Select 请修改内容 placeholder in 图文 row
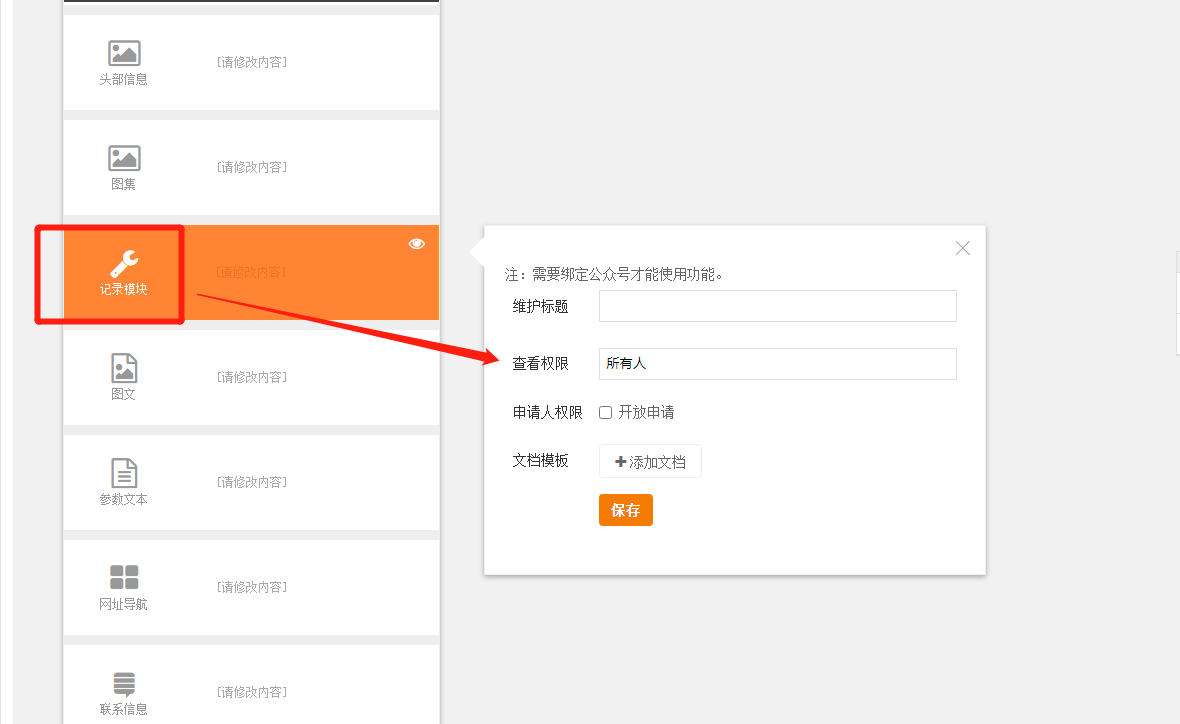 click(252, 377)
